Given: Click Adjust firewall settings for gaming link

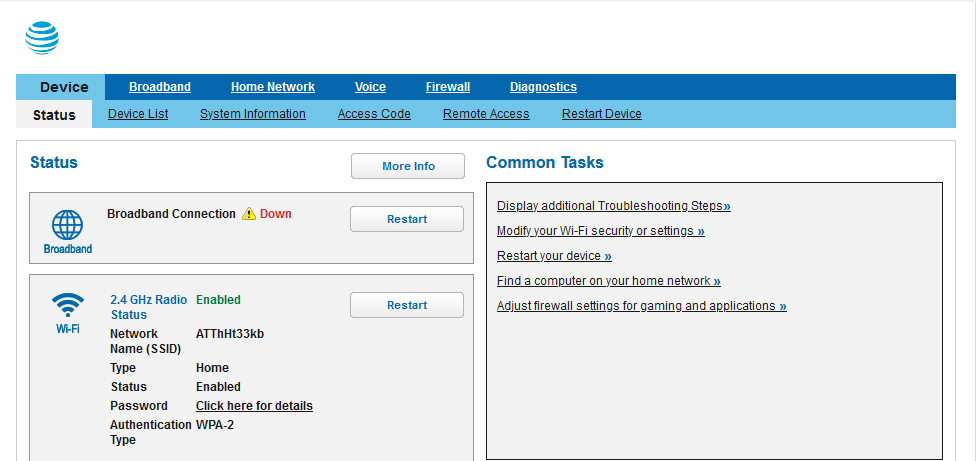Looking at the screenshot, I should [641, 306].
